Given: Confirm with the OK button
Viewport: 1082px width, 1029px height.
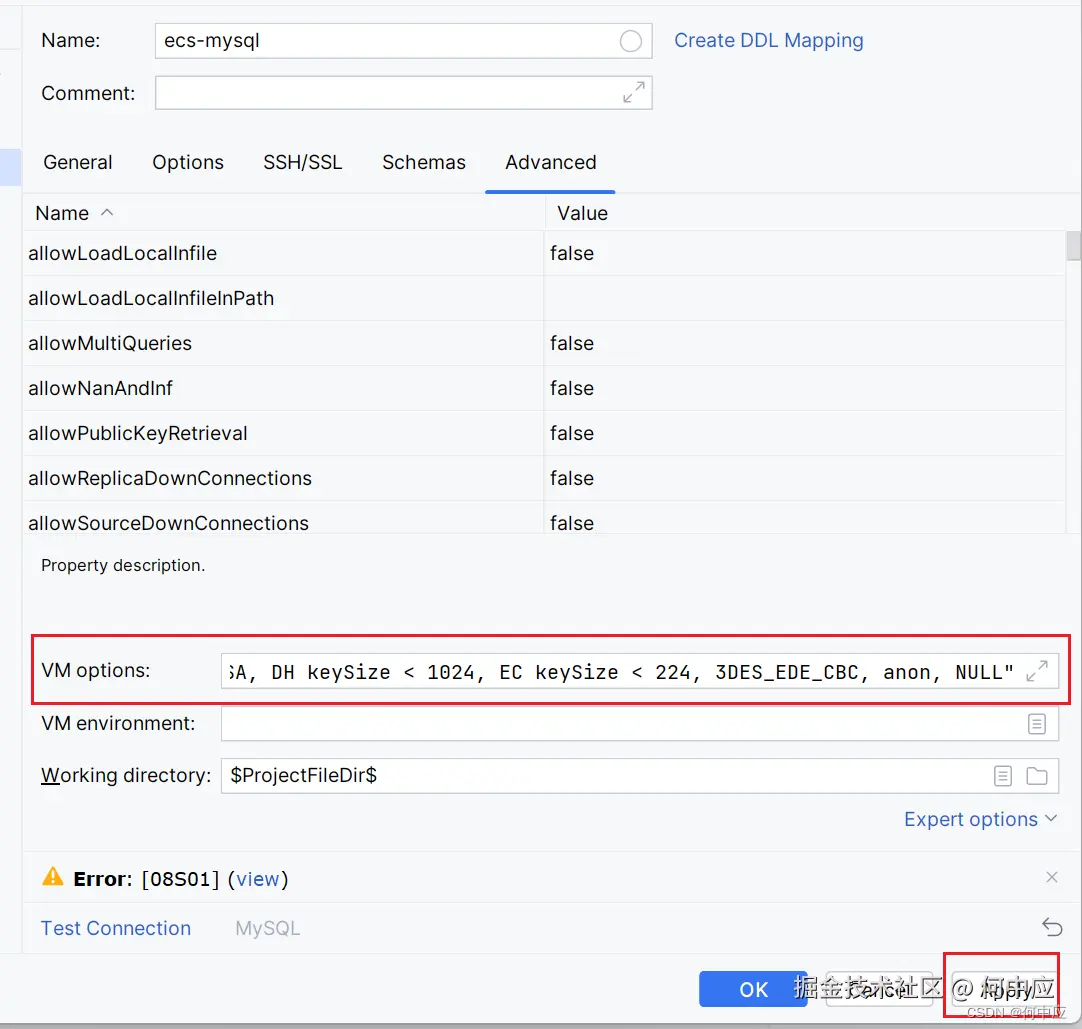Looking at the screenshot, I should coord(753,989).
